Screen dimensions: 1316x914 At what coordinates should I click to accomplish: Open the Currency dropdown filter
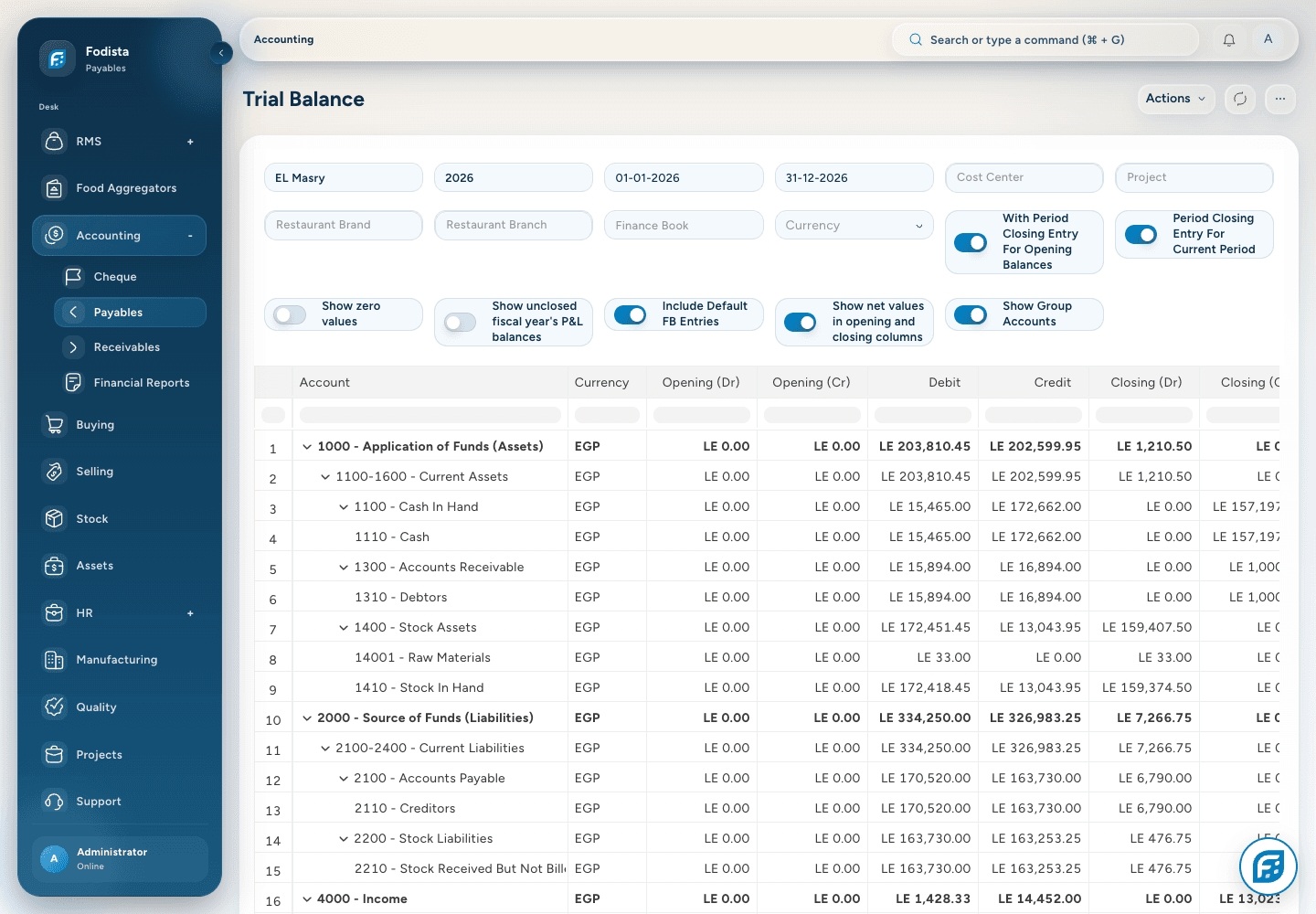tap(854, 225)
